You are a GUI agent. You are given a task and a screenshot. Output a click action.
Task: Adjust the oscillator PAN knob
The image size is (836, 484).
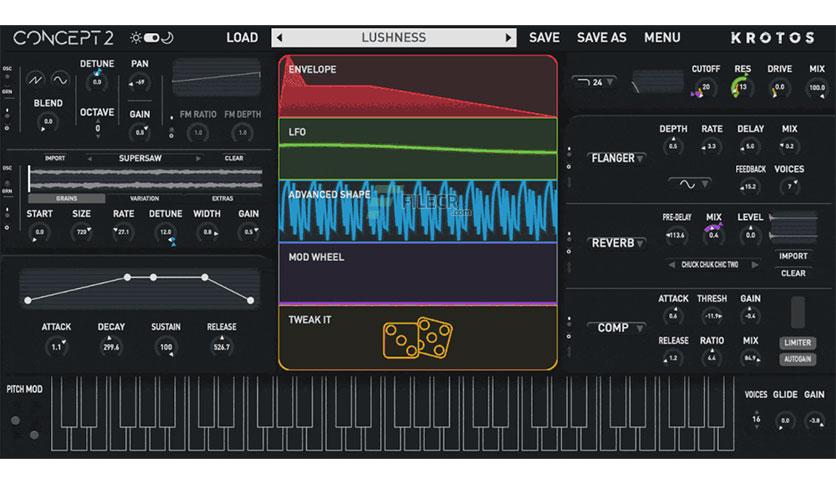(x=140, y=83)
